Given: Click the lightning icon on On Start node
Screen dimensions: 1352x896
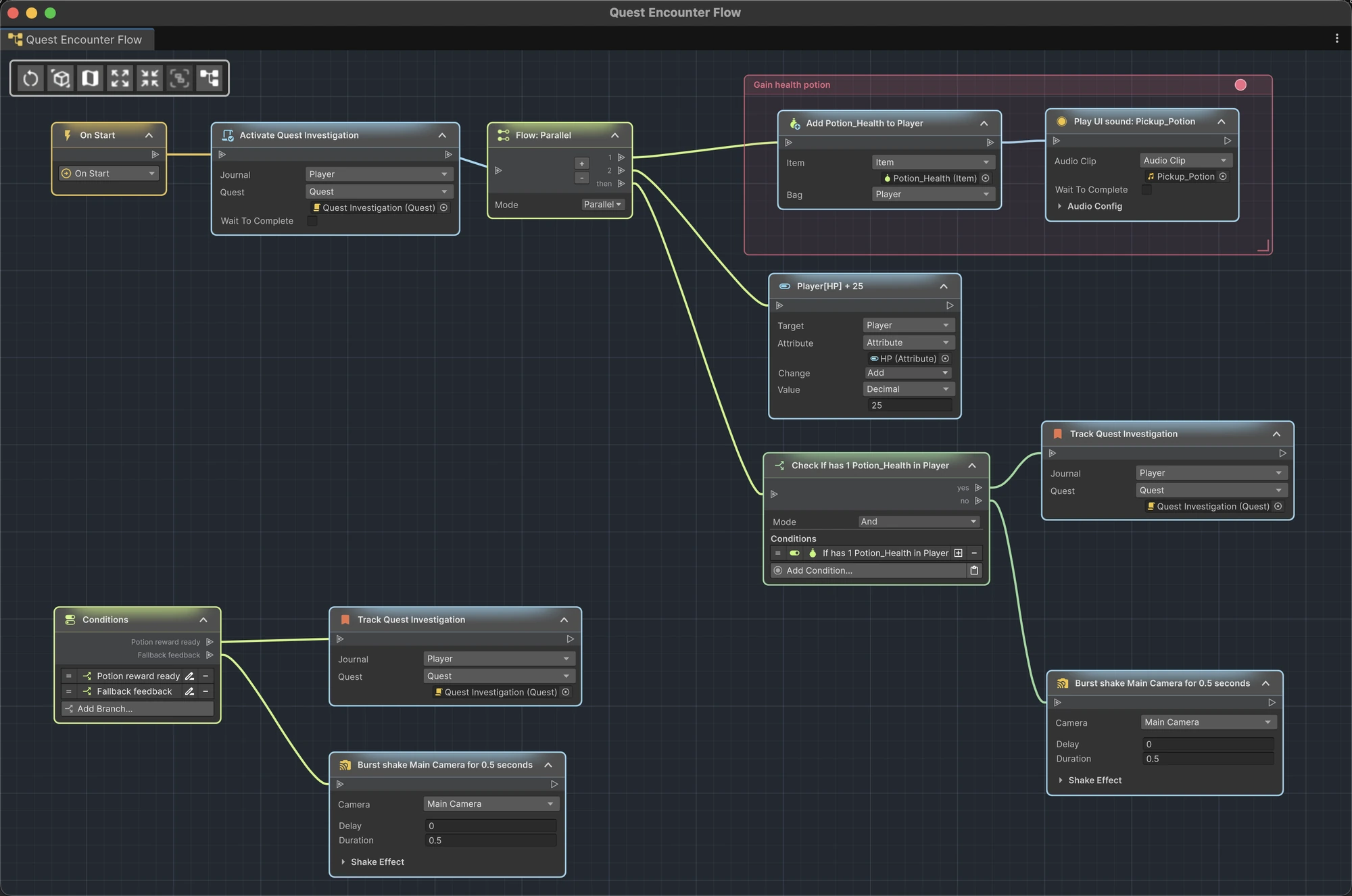Looking at the screenshot, I should pos(68,135).
